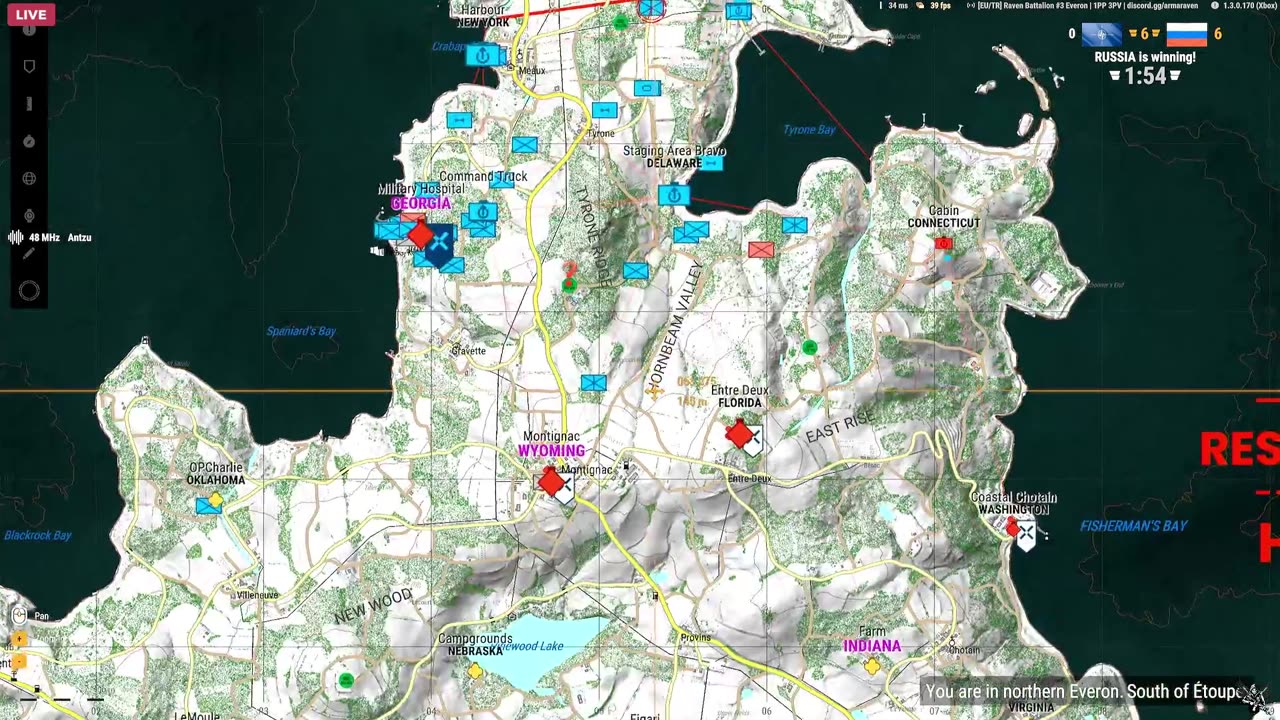Click the Tyrone Bay label

(809, 130)
